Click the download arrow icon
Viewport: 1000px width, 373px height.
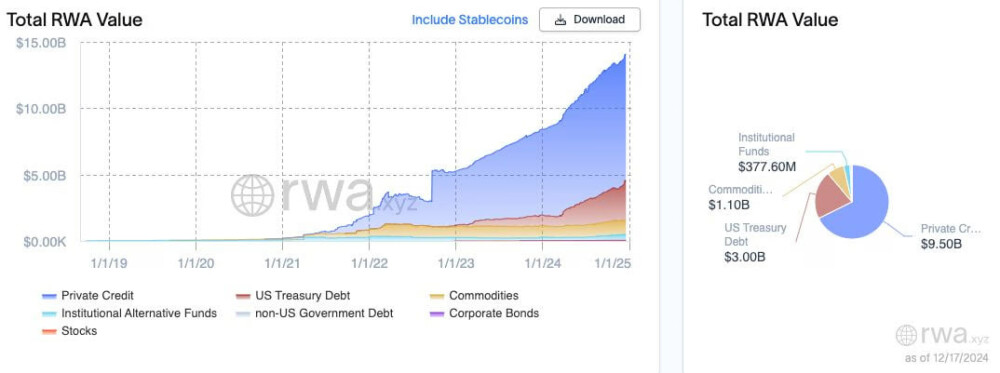[x=560, y=20]
